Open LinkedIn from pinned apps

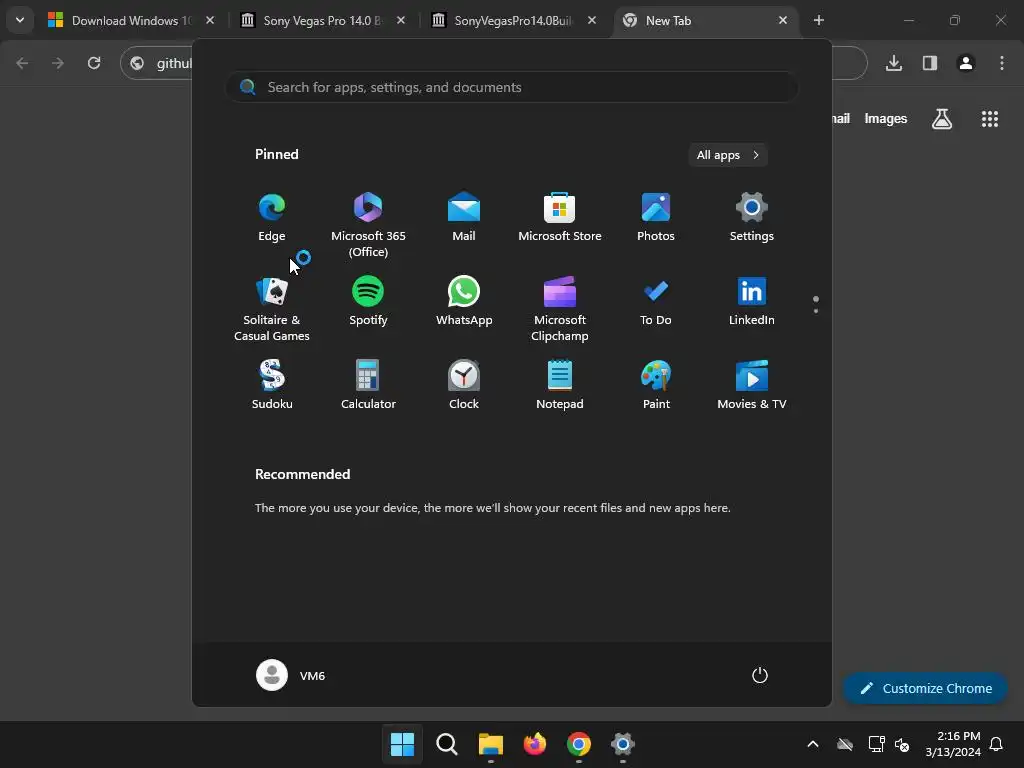pyautogui.click(x=752, y=302)
